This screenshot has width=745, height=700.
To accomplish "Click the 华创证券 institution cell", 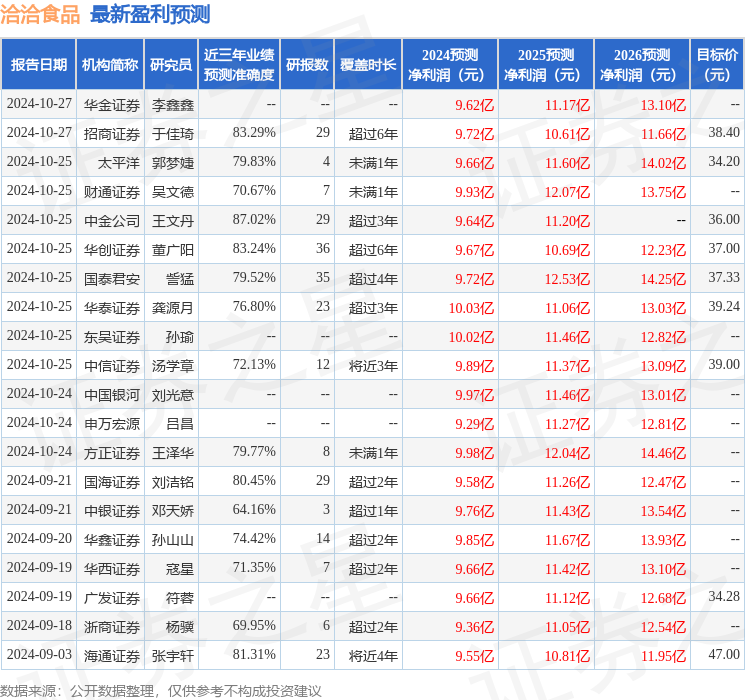I will (x=112, y=250).
